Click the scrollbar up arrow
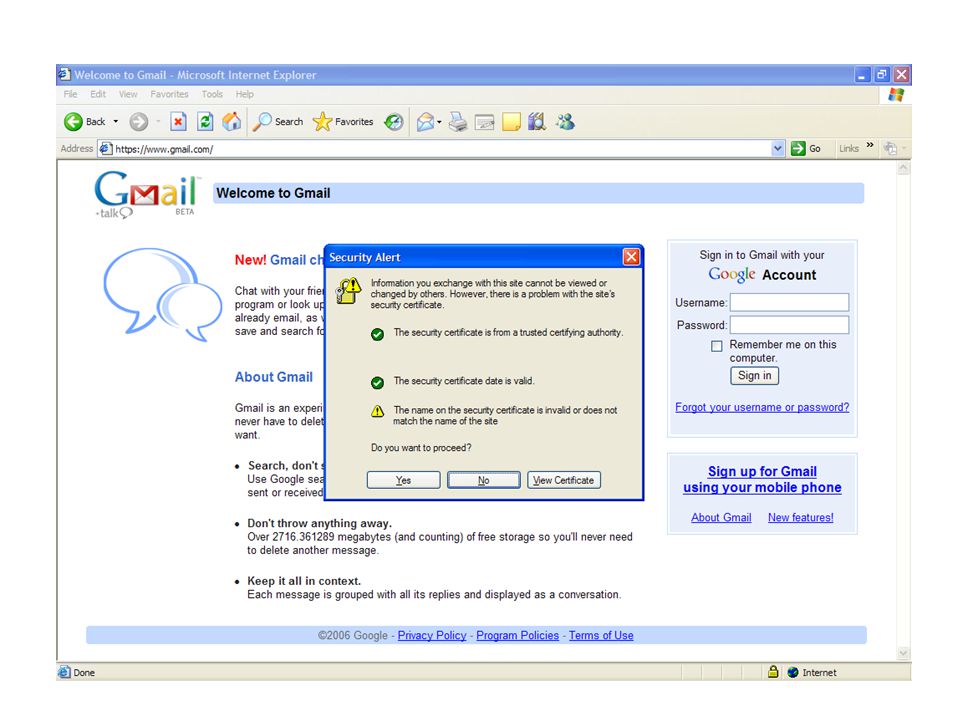Screen dimensions: 960x720 click(903, 169)
